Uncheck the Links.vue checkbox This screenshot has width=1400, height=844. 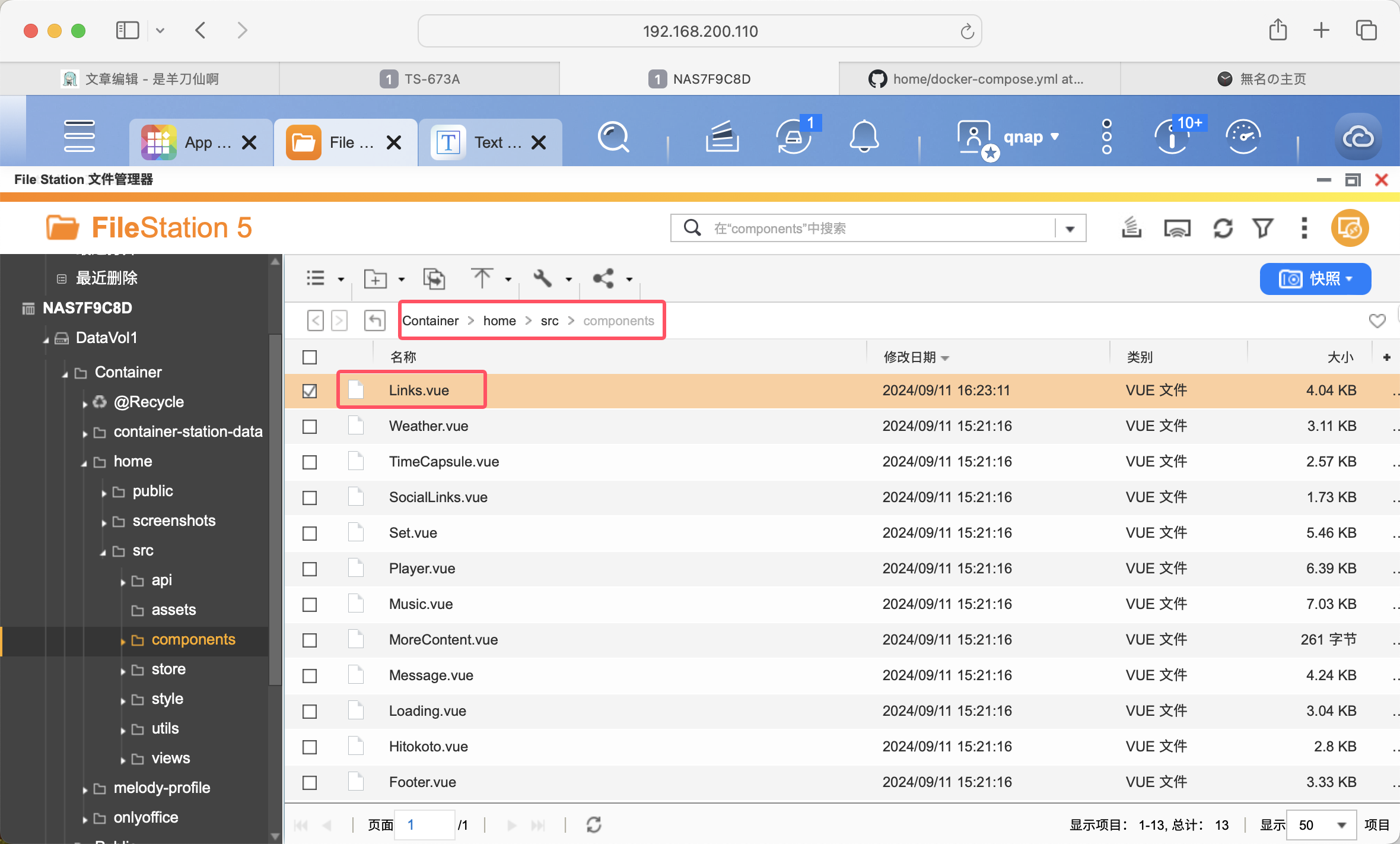pos(310,391)
